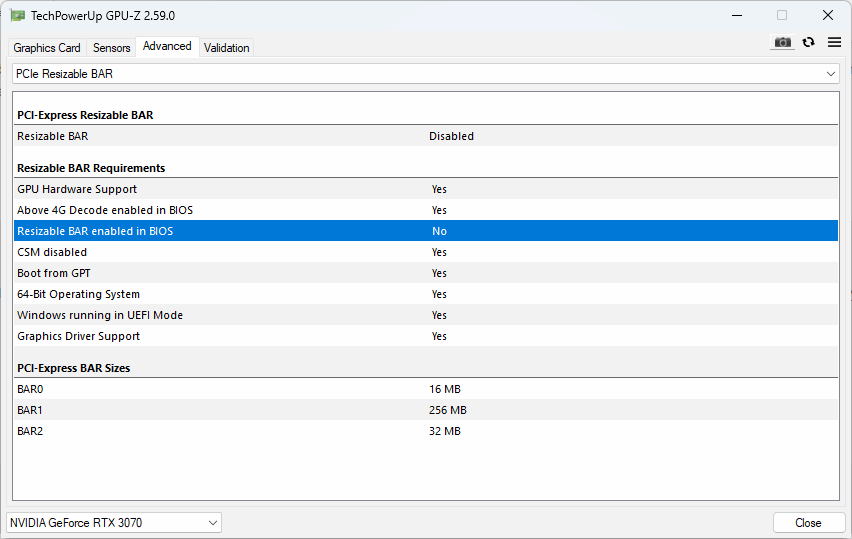The height and width of the screenshot is (539, 852).
Task: Expand the PCIe Resizable BAR dropdown
Action: (426, 74)
